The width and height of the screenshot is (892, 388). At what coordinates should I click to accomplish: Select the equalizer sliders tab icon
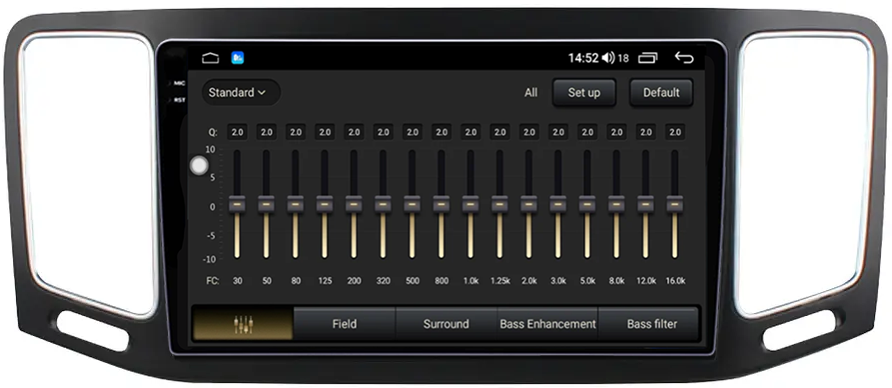[243, 324]
